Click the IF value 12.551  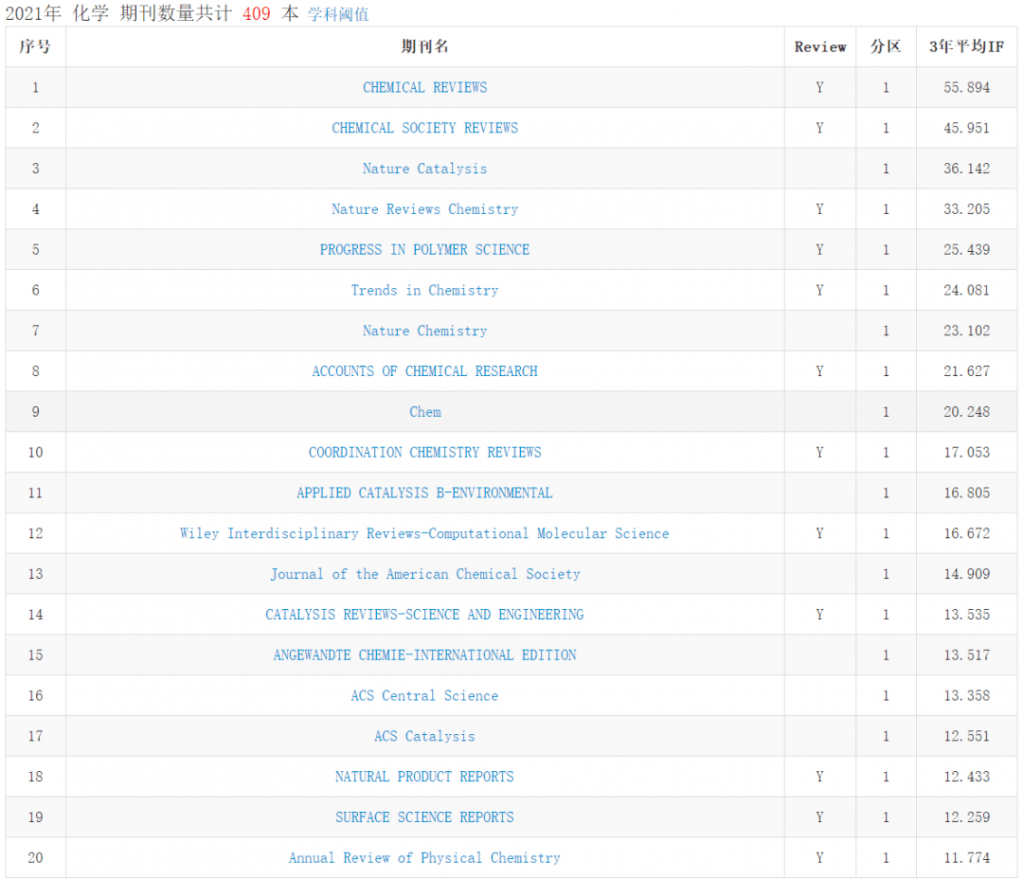966,736
